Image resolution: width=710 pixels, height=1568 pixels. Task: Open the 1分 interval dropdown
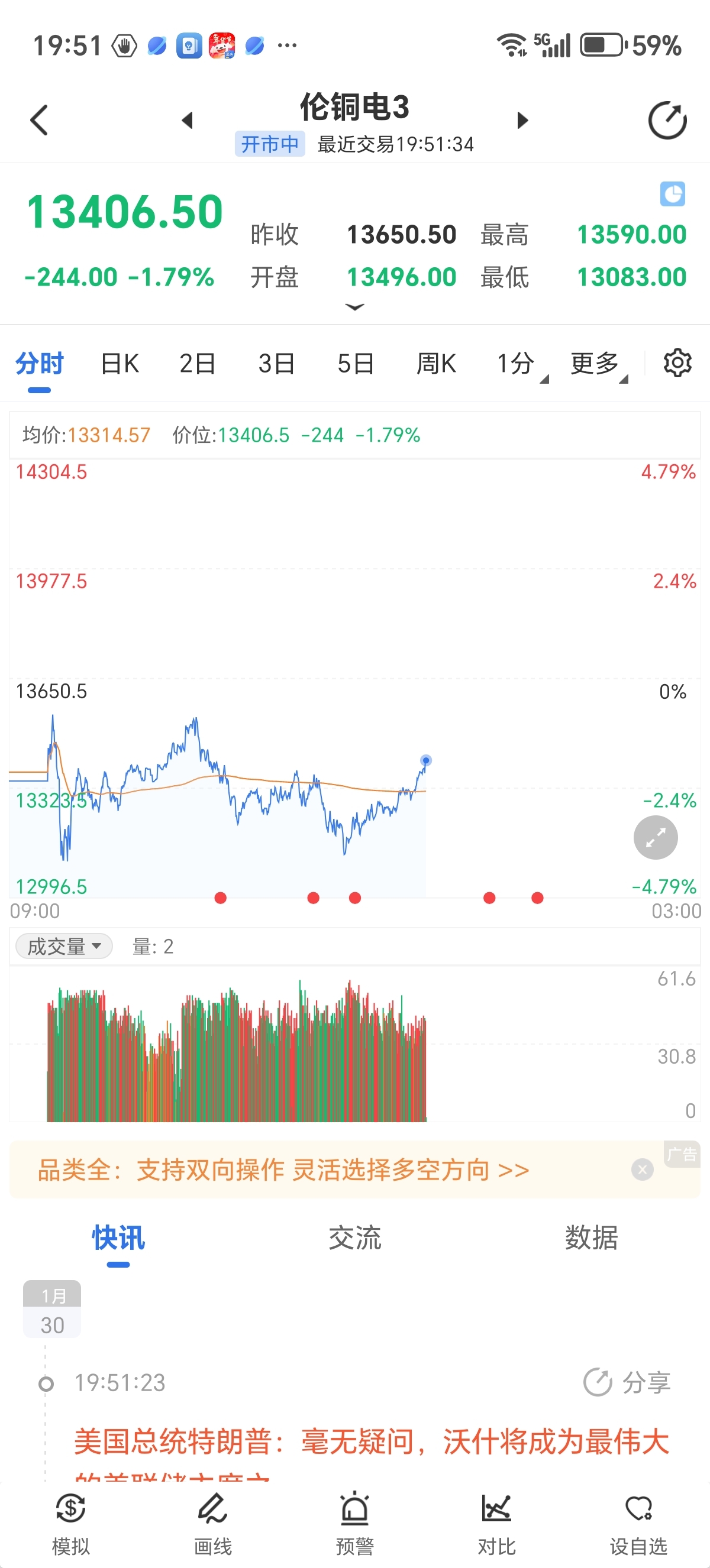pyautogui.click(x=521, y=364)
